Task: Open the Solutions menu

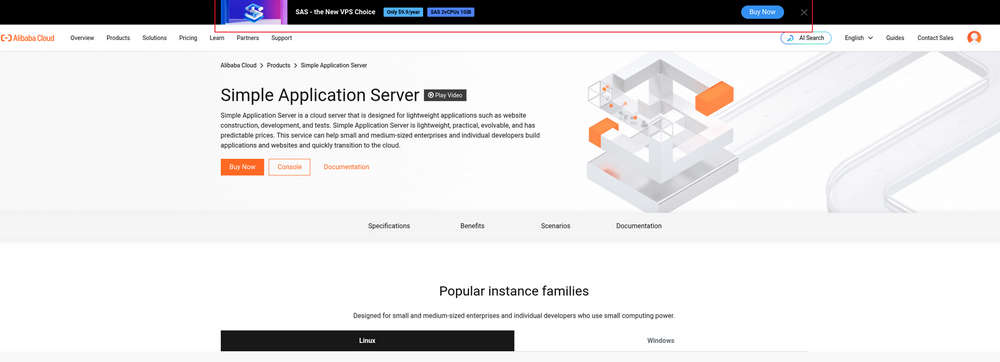Action: (x=154, y=38)
